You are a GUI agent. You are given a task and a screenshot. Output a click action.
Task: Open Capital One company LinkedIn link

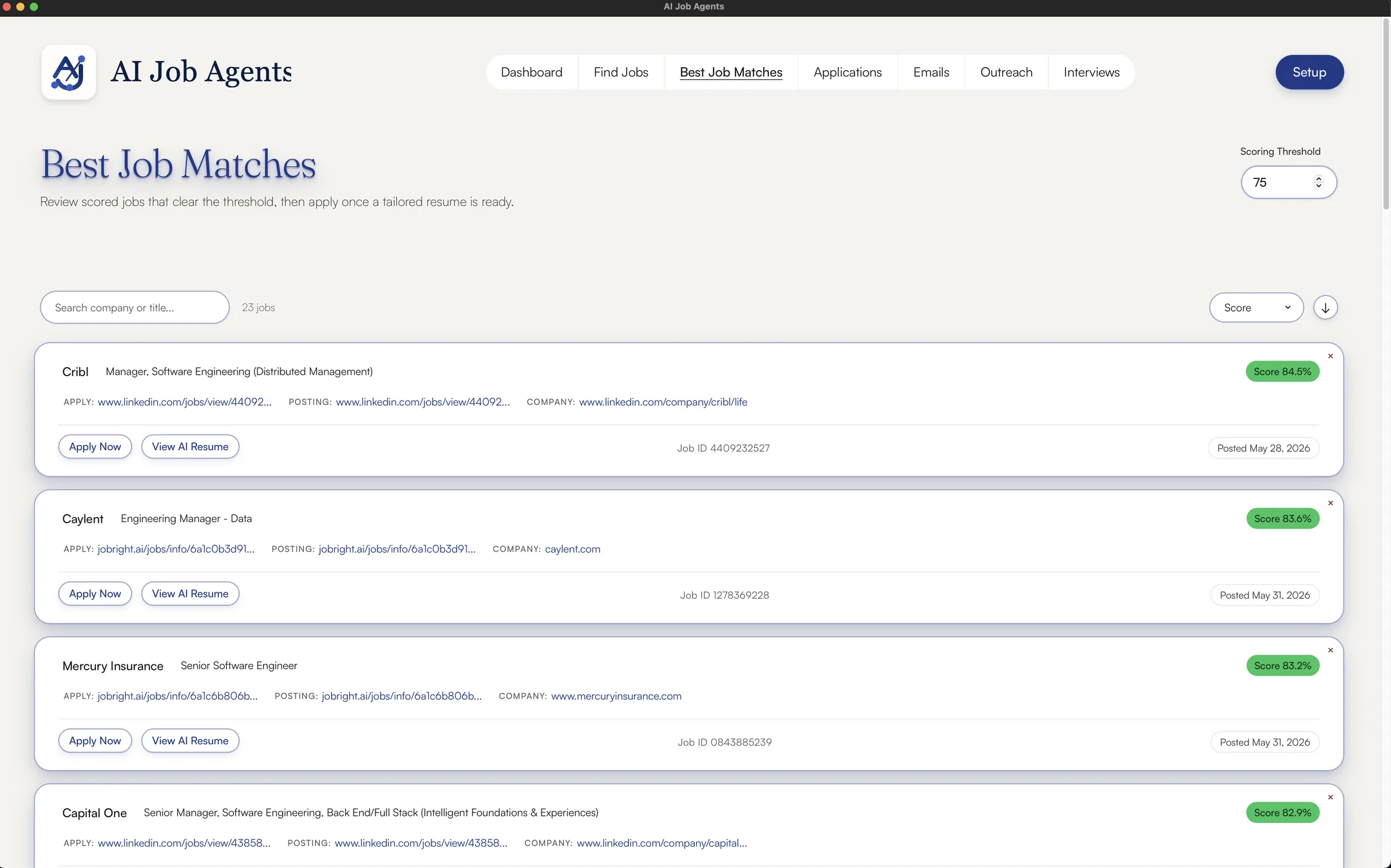(x=661, y=843)
